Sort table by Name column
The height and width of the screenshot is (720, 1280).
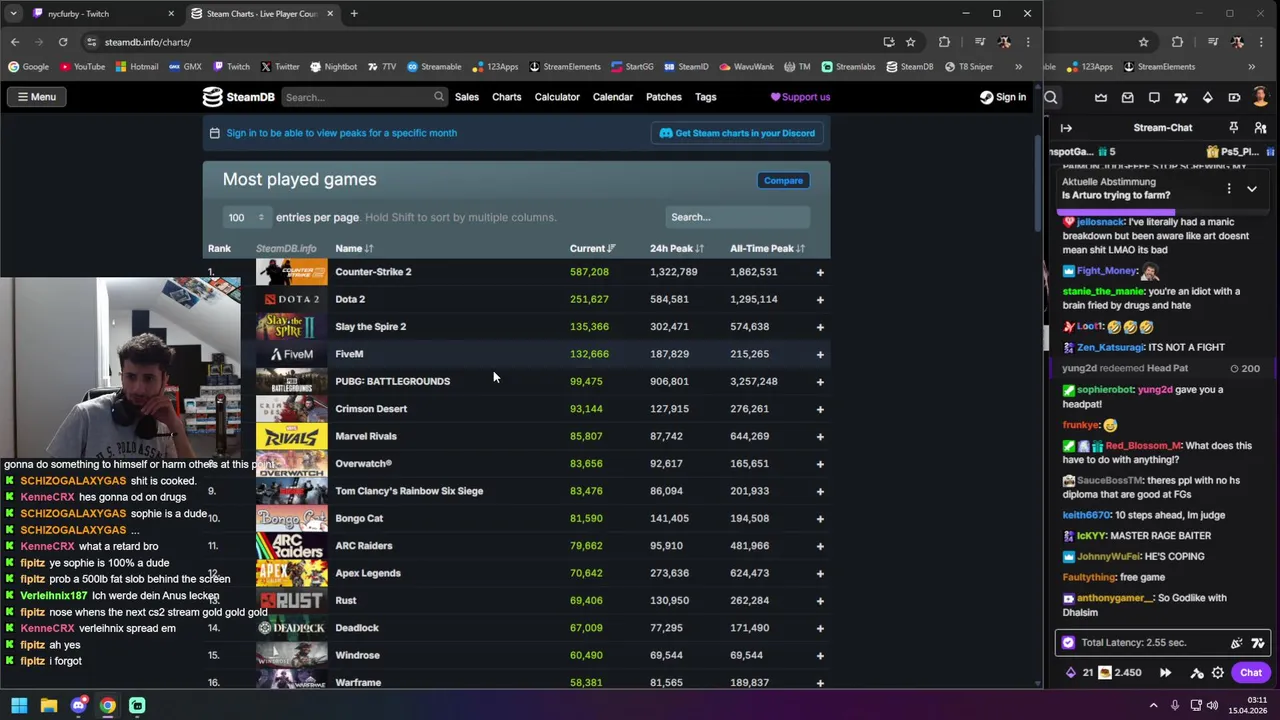(354, 248)
